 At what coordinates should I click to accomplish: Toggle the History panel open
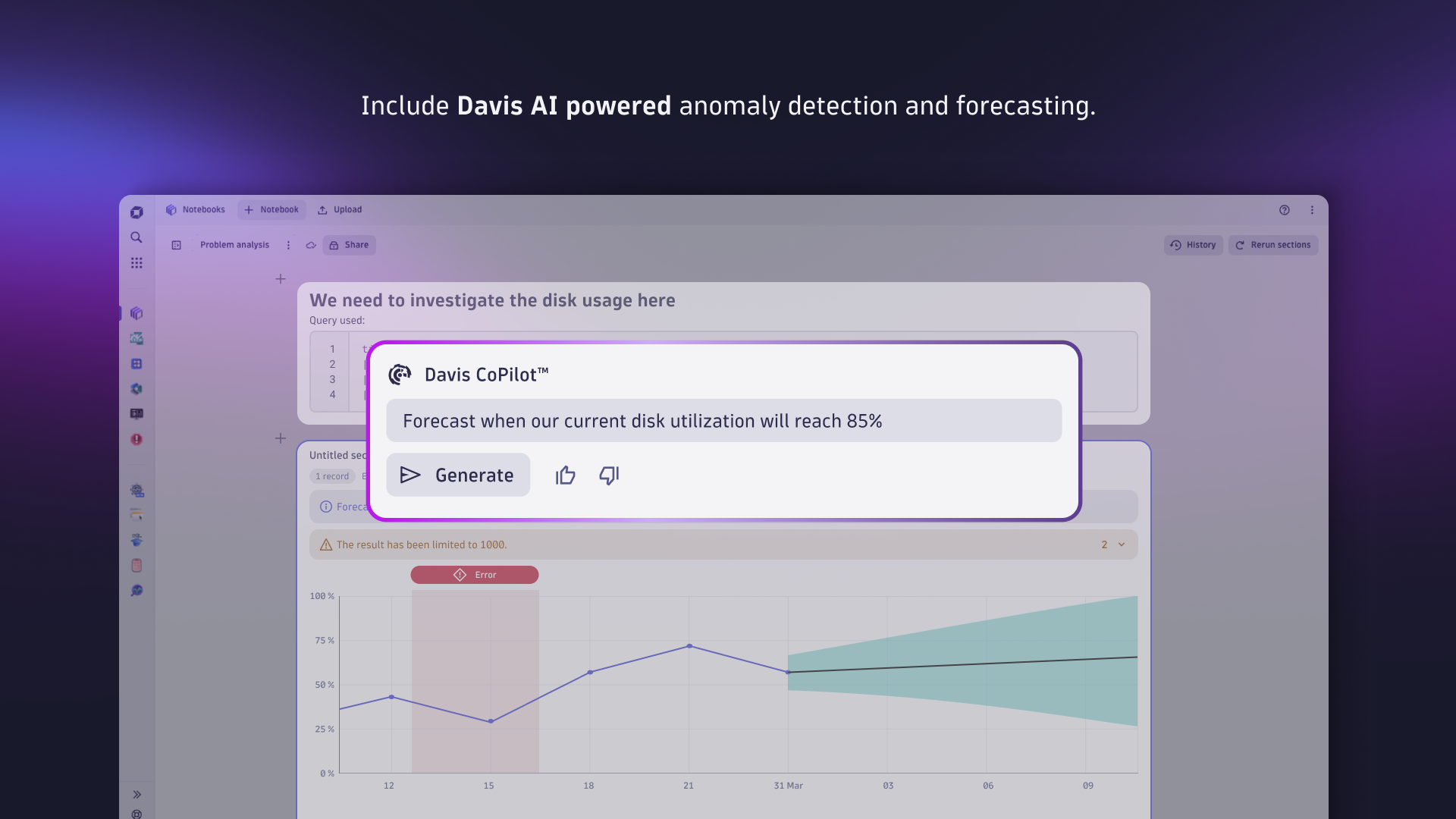[1193, 245]
